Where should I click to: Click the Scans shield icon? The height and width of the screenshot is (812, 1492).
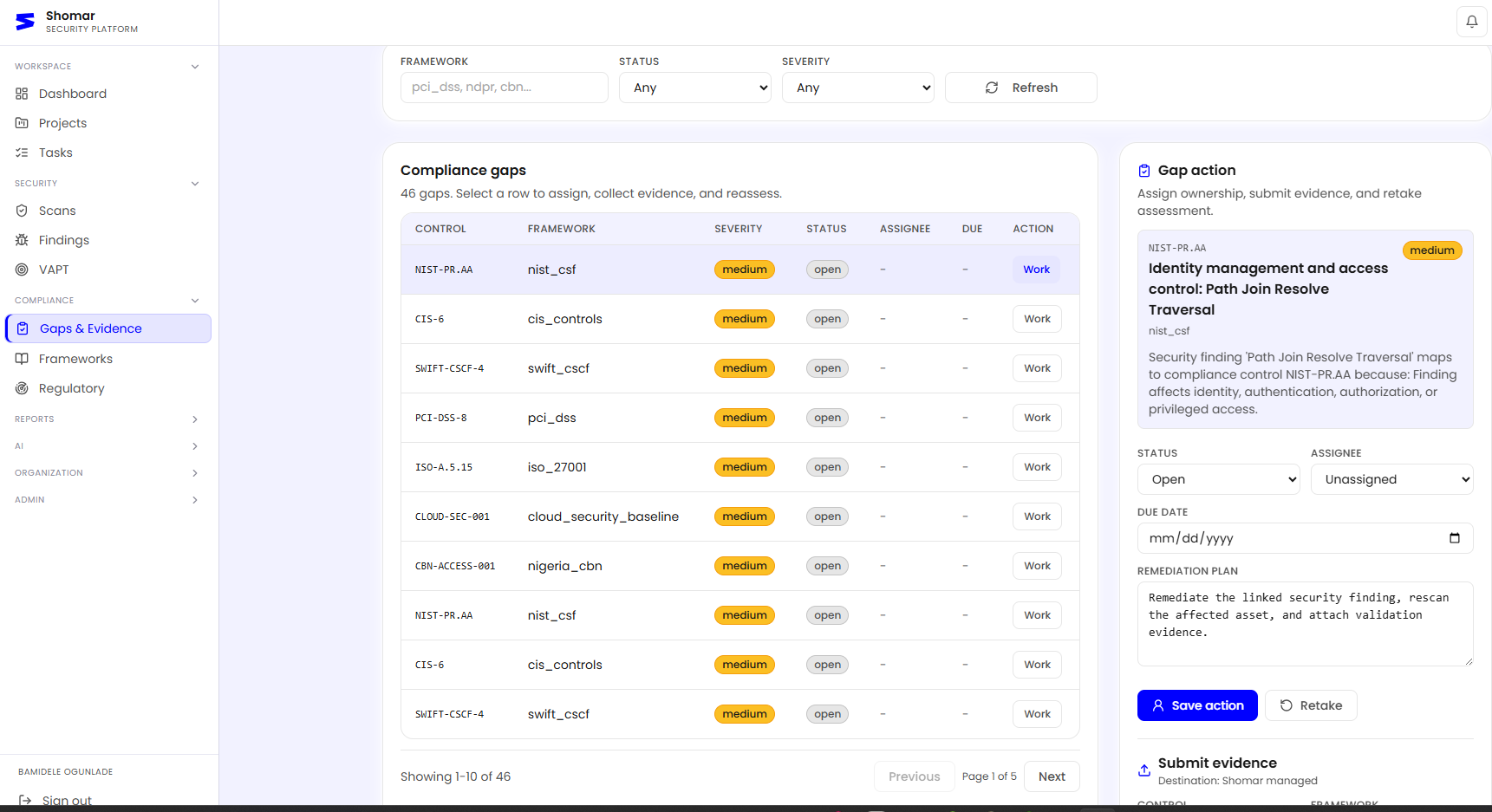click(22, 211)
